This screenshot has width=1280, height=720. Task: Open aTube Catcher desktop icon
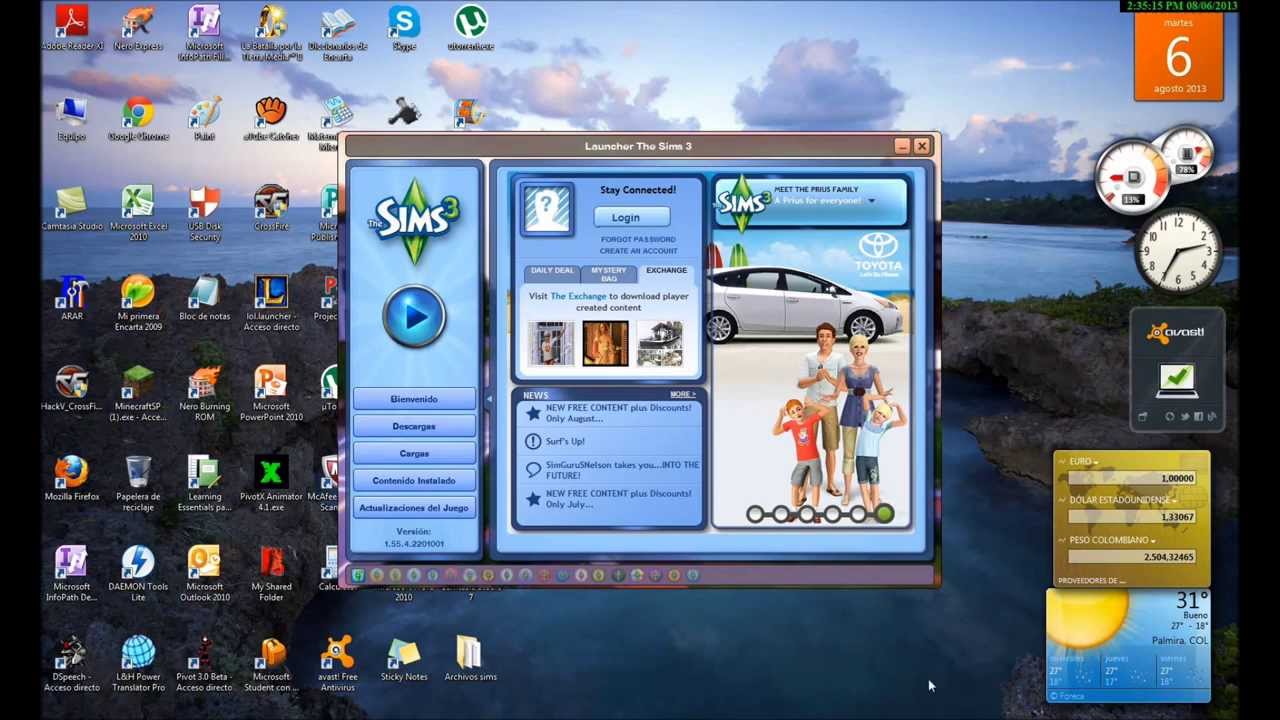tap(271, 119)
